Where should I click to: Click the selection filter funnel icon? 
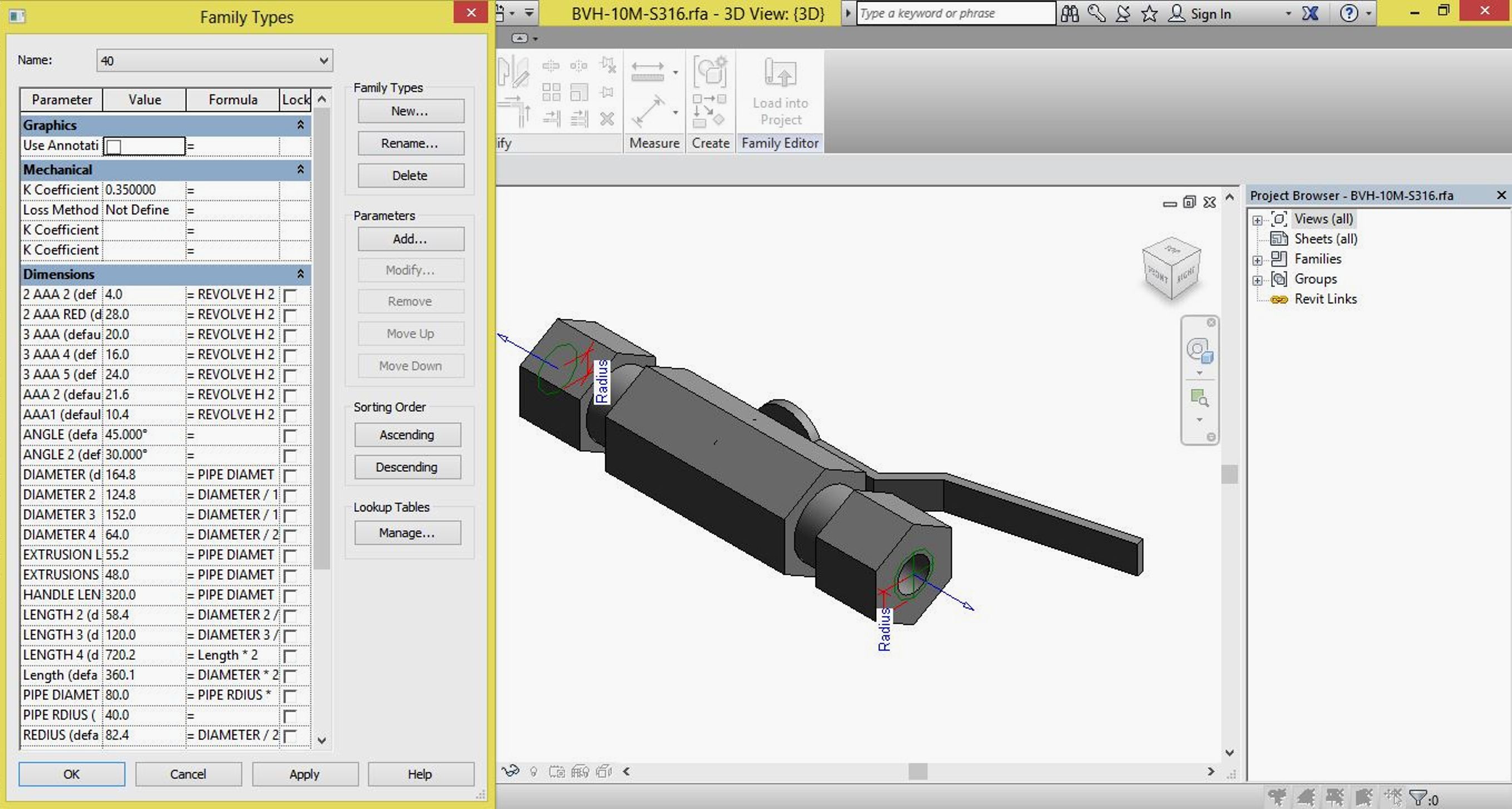click(1418, 798)
